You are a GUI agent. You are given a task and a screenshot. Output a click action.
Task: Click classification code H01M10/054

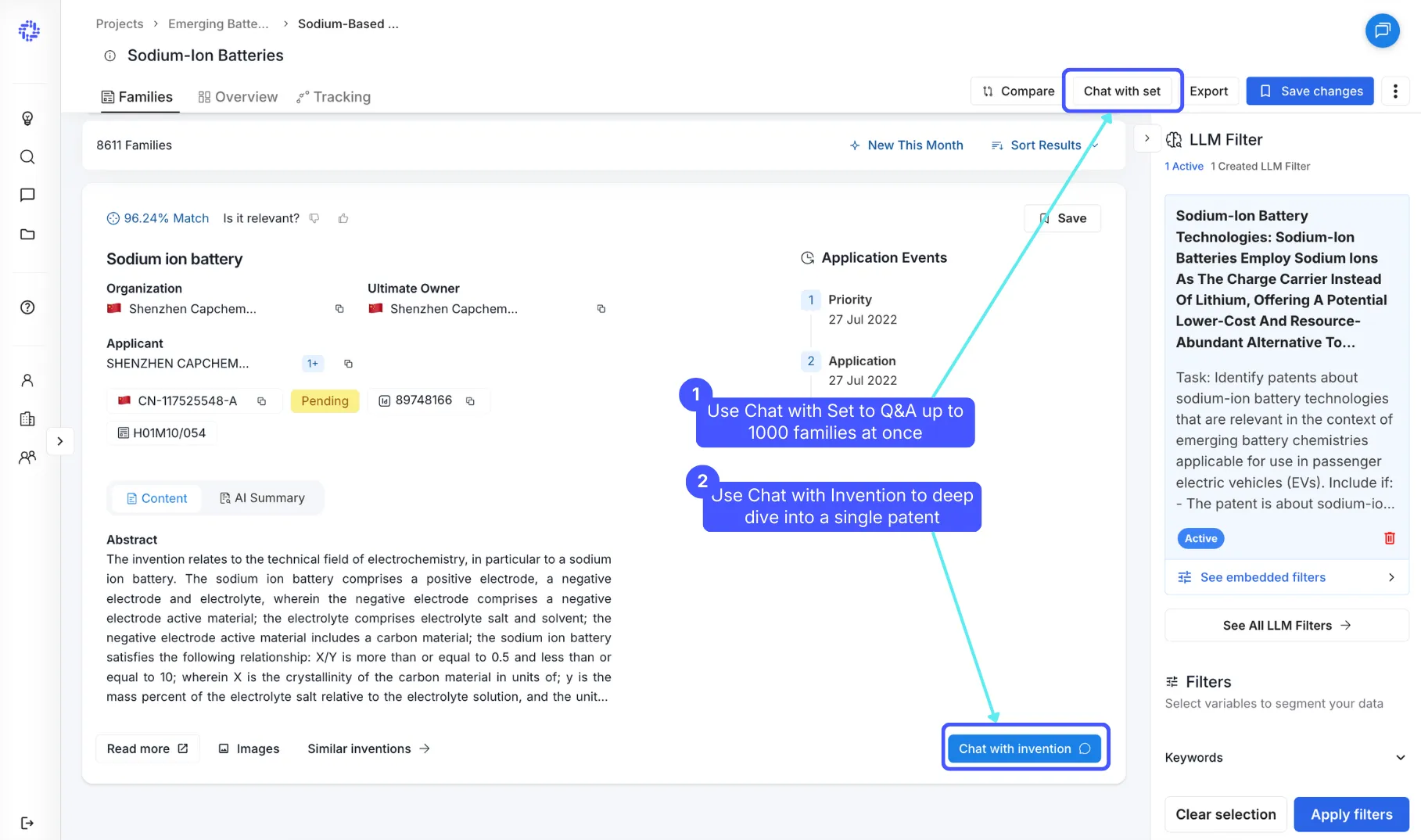[x=162, y=433]
